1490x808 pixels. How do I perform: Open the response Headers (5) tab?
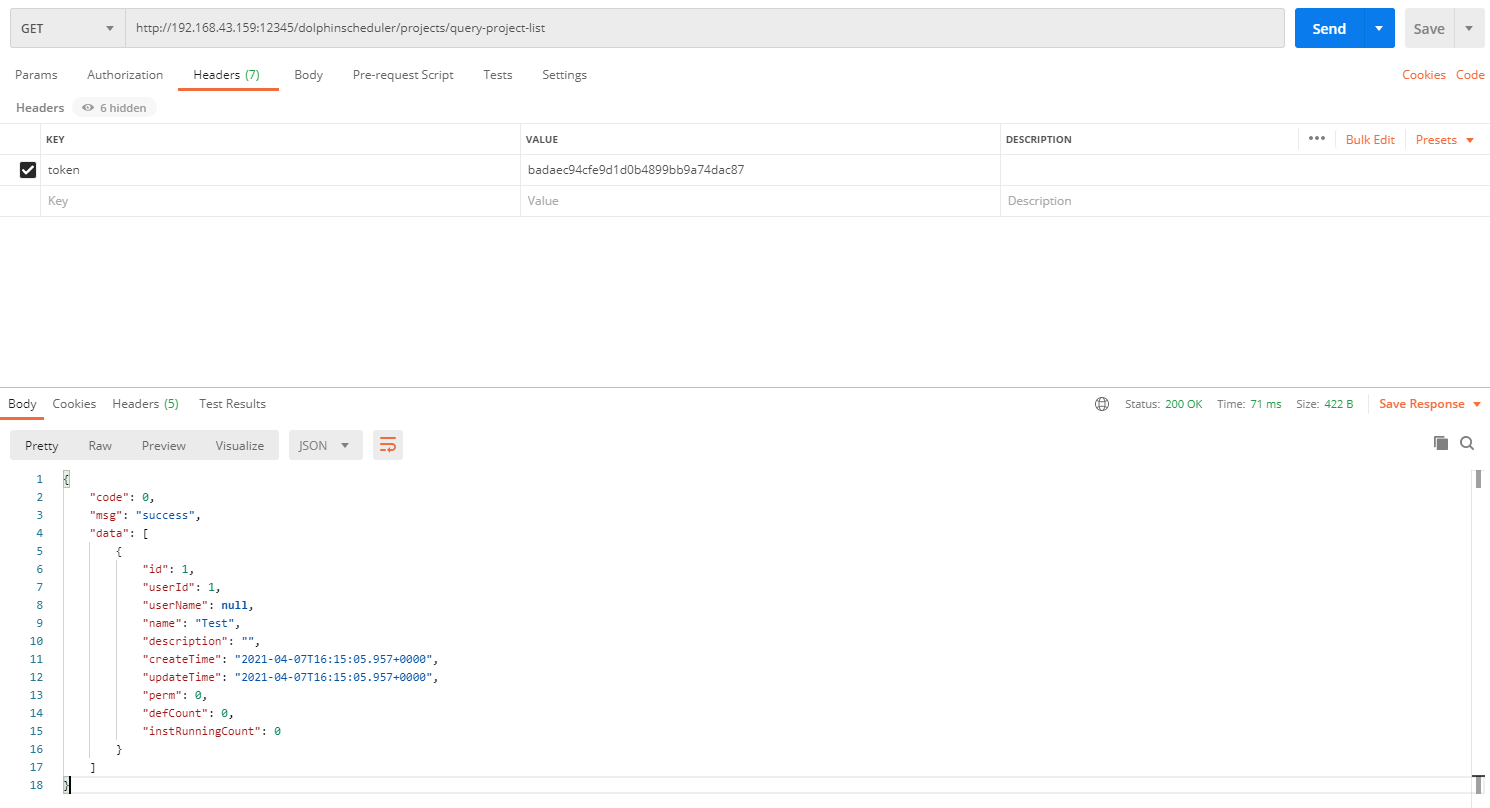(x=145, y=404)
